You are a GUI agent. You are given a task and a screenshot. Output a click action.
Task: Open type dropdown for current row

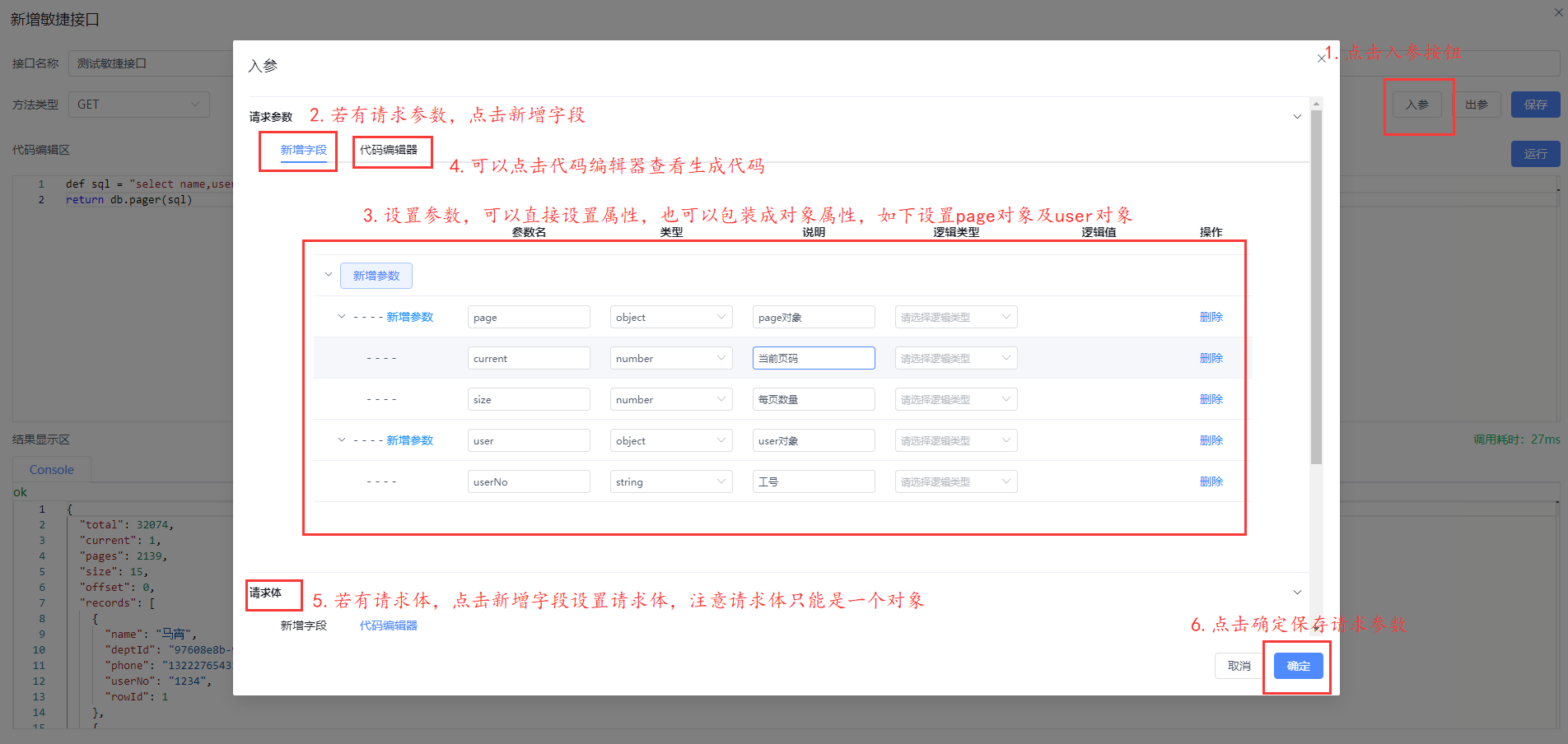[x=671, y=358]
